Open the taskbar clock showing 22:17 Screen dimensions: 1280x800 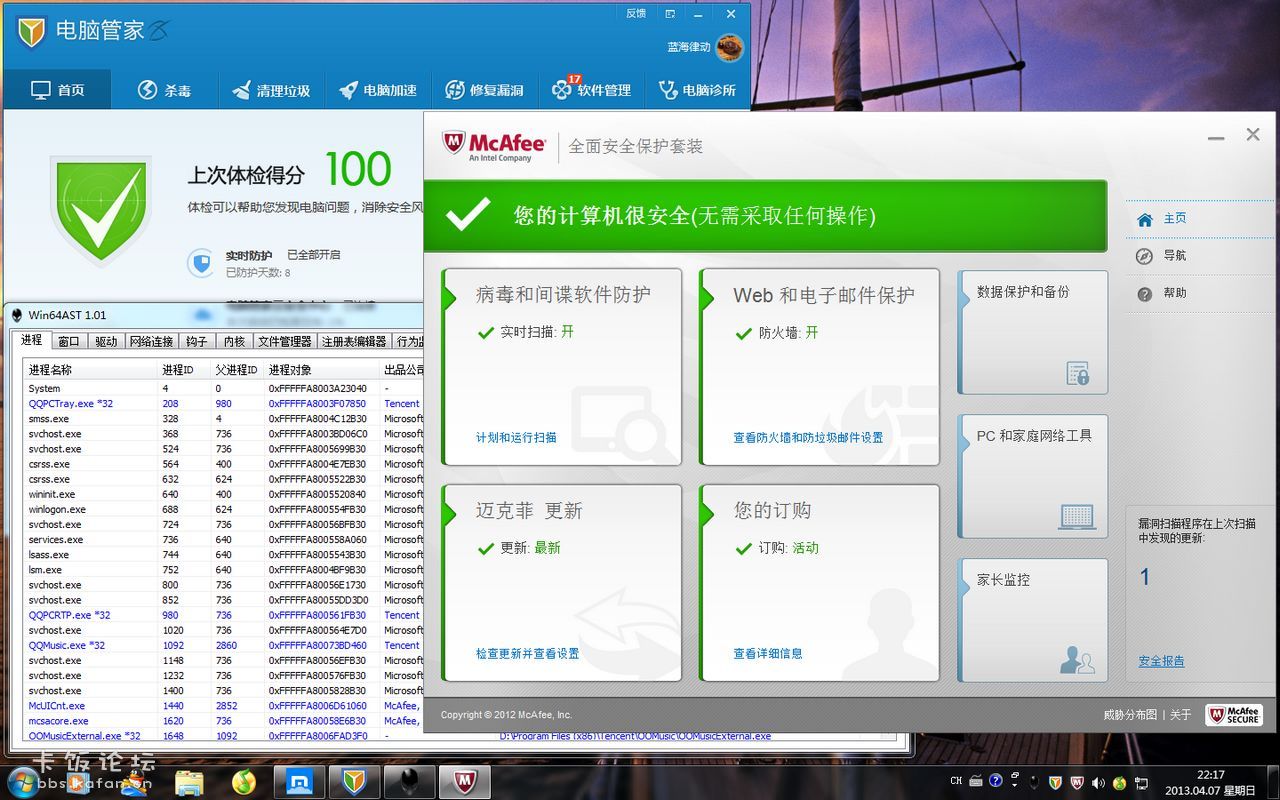click(x=1210, y=782)
